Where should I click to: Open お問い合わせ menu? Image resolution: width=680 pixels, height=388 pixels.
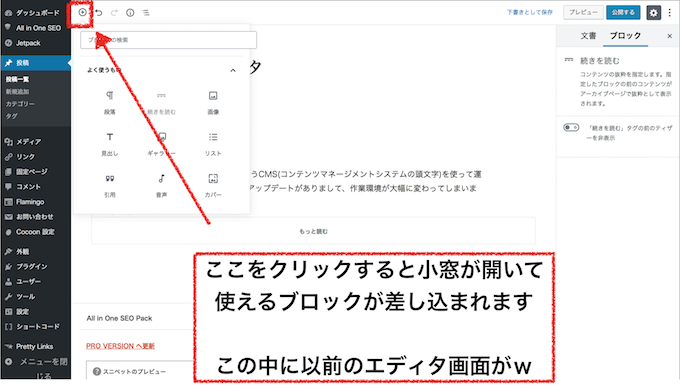[x=36, y=217]
